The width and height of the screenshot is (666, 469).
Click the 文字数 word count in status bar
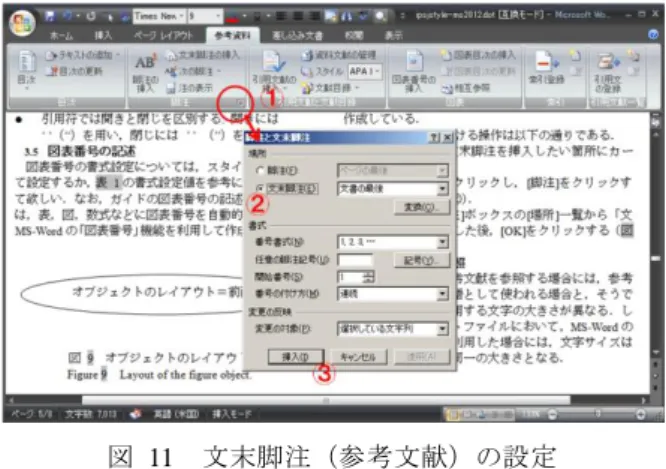tap(91, 414)
